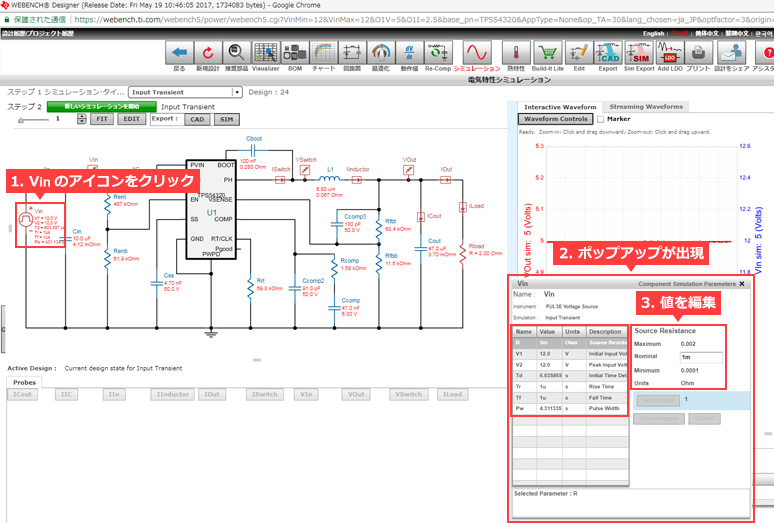The width and height of the screenshot is (774, 523).
Task: Click the share design icon
Action: pyautogui.click(x=732, y=53)
